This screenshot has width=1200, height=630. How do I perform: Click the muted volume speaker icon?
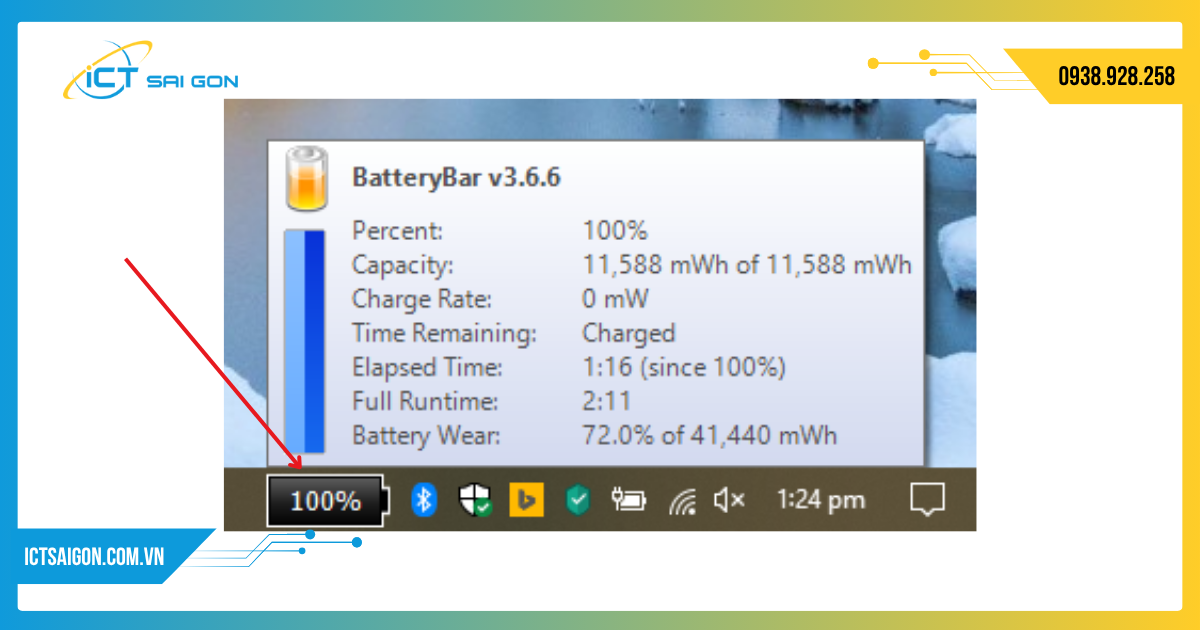pyautogui.click(x=729, y=499)
